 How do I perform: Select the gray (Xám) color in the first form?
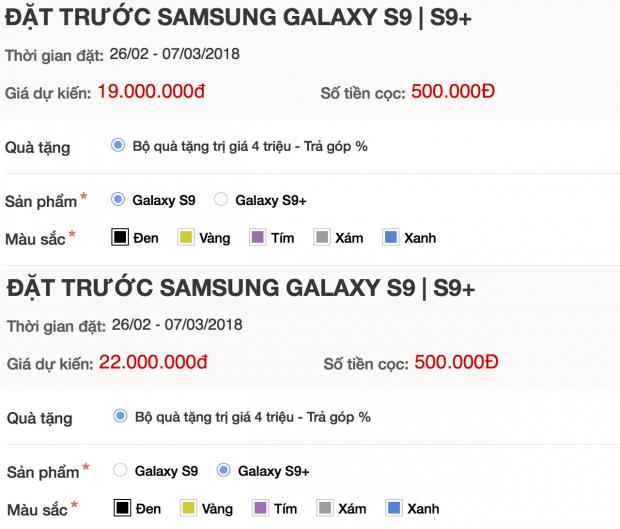[322, 238]
